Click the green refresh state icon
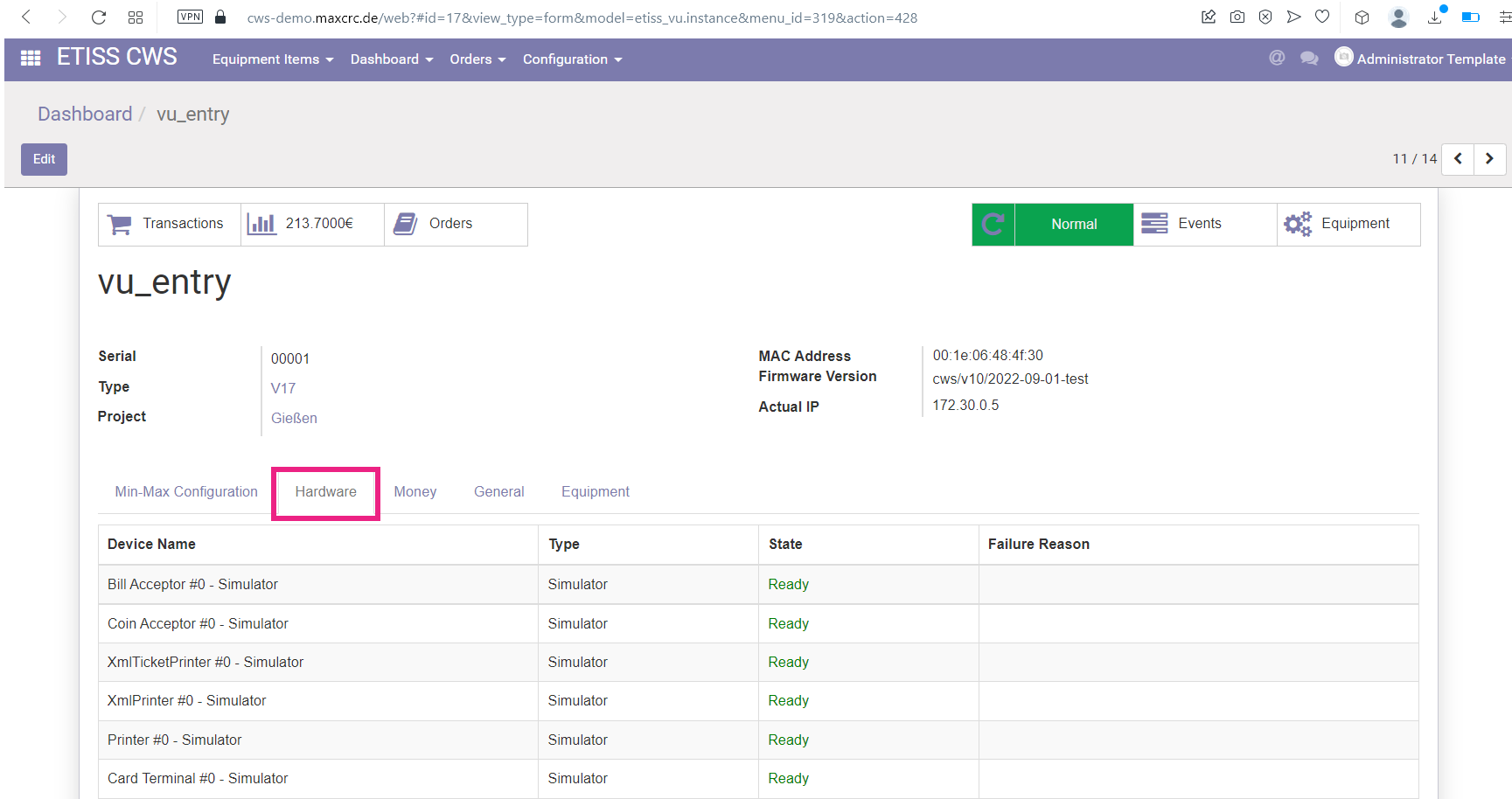 [x=993, y=225]
